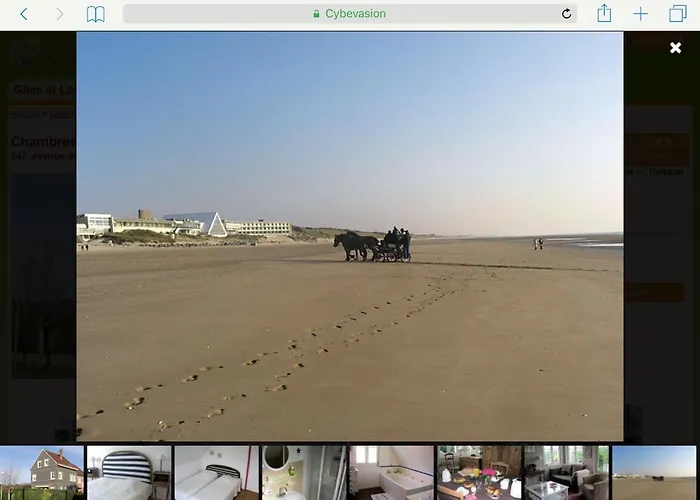Viewport: 700px width, 500px height.
Task: Select the bathtub thumbnail
Action: tap(391, 473)
